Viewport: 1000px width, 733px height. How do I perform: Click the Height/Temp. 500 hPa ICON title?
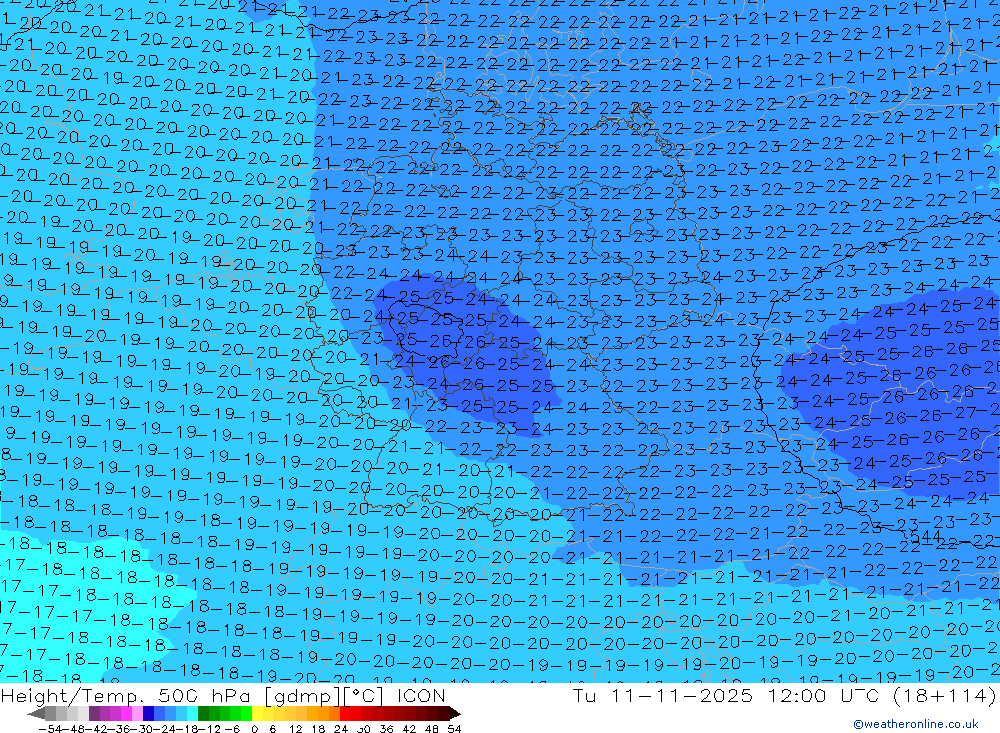click(x=223, y=695)
